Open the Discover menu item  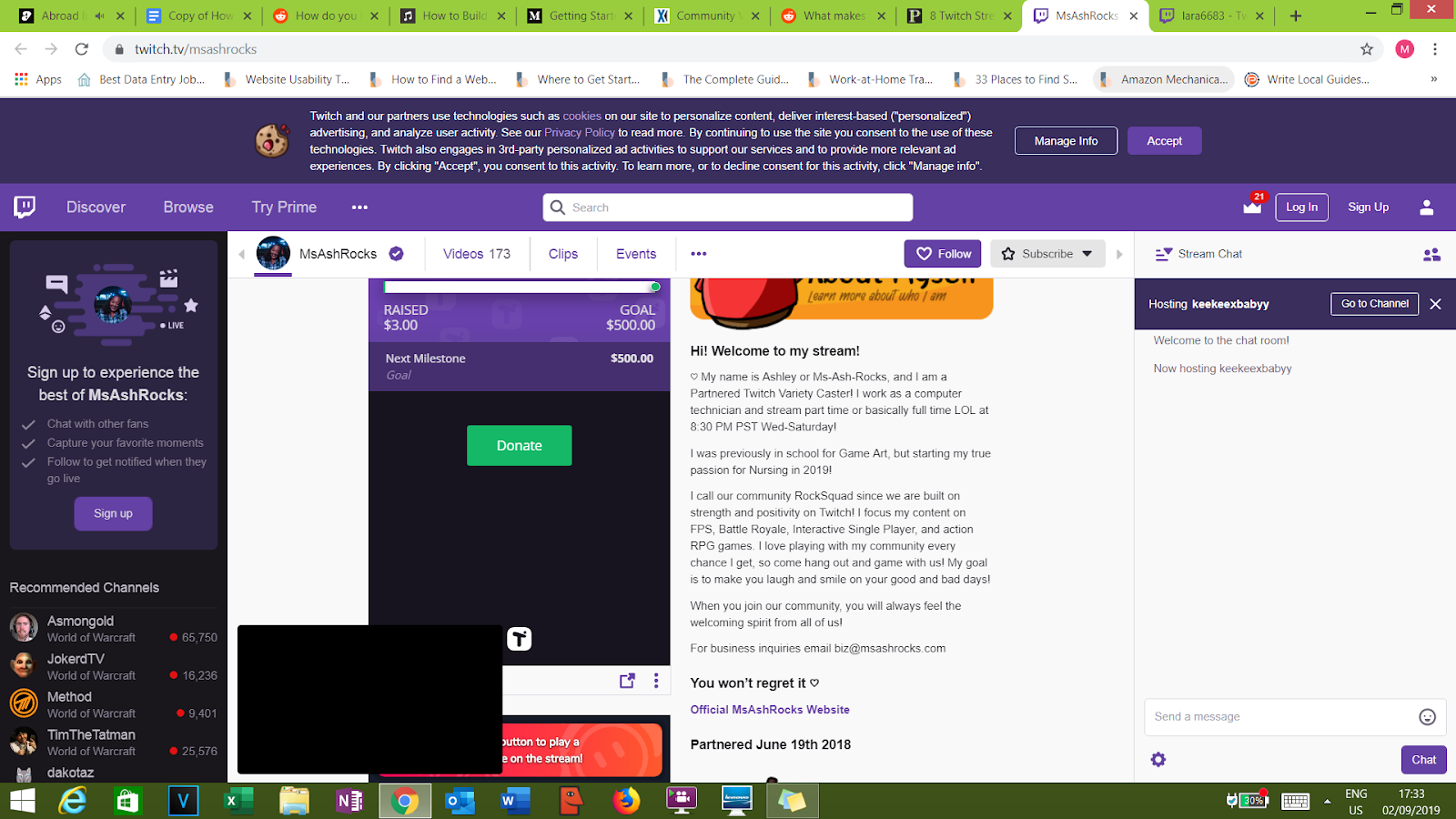pos(96,207)
